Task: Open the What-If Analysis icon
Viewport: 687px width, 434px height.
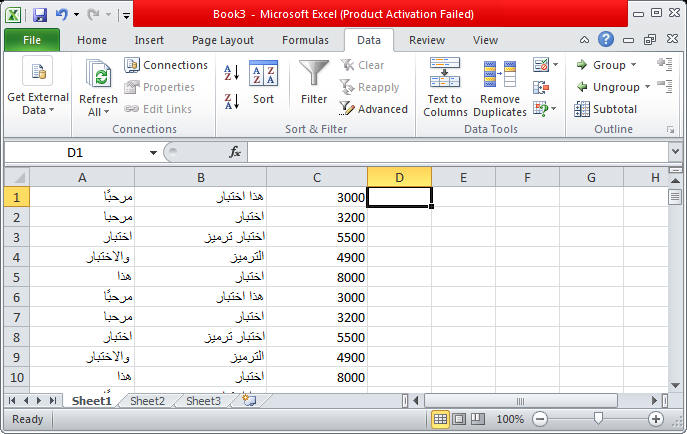Action: (x=541, y=109)
